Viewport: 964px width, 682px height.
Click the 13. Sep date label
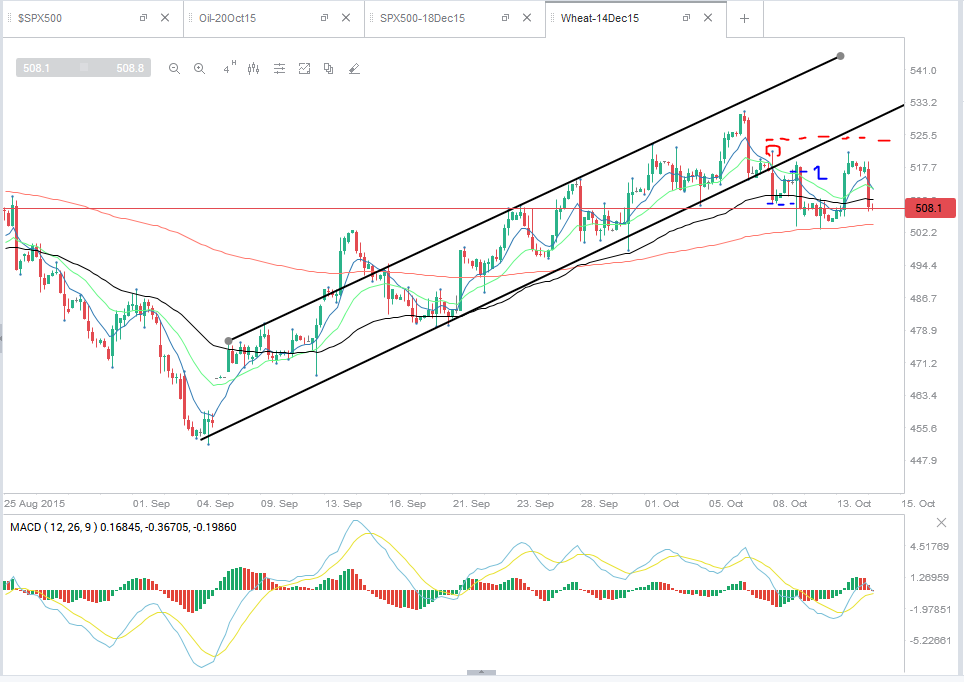(x=344, y=504)
